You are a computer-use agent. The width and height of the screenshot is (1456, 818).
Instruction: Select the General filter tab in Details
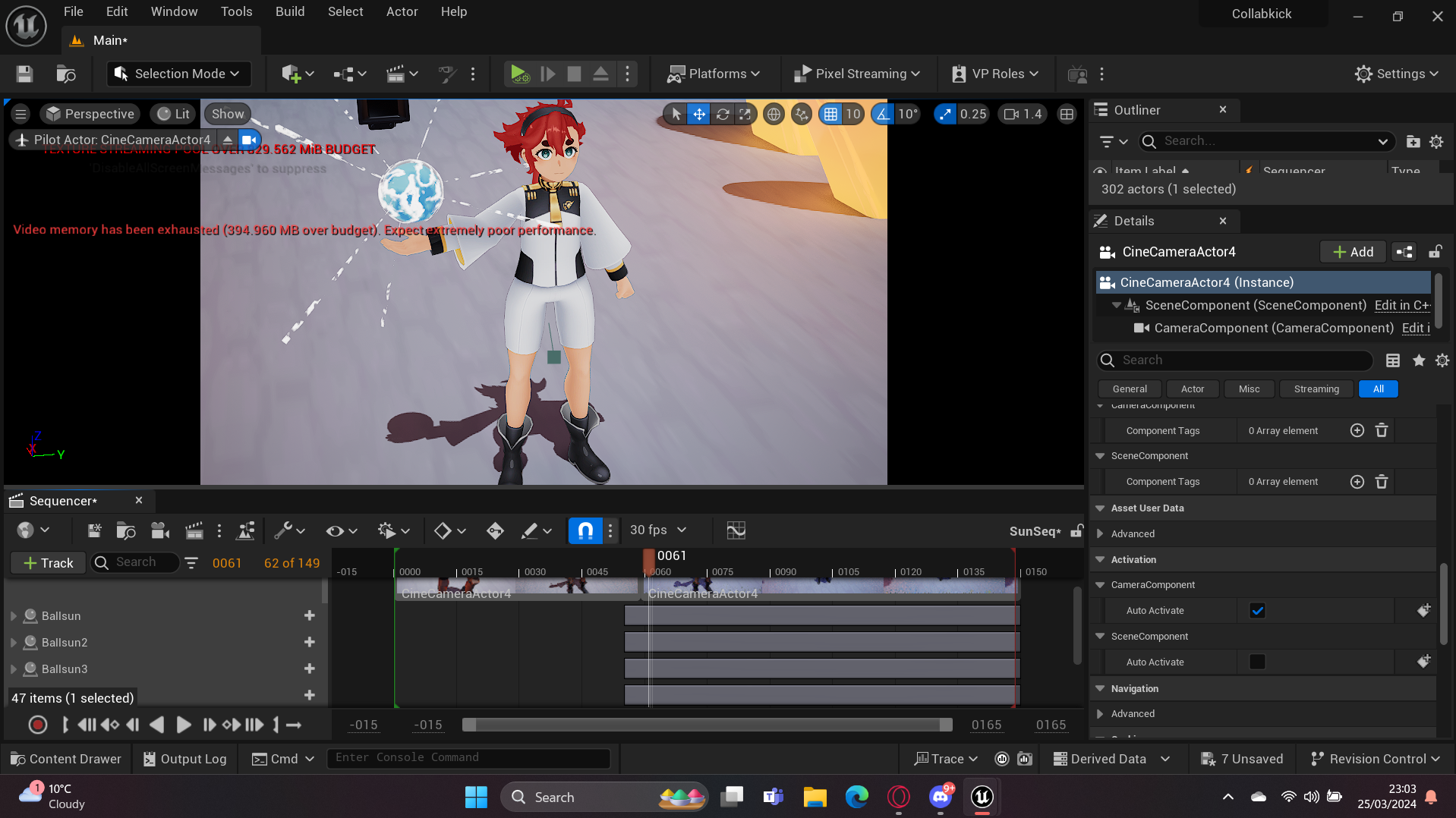click(1130, 389)
